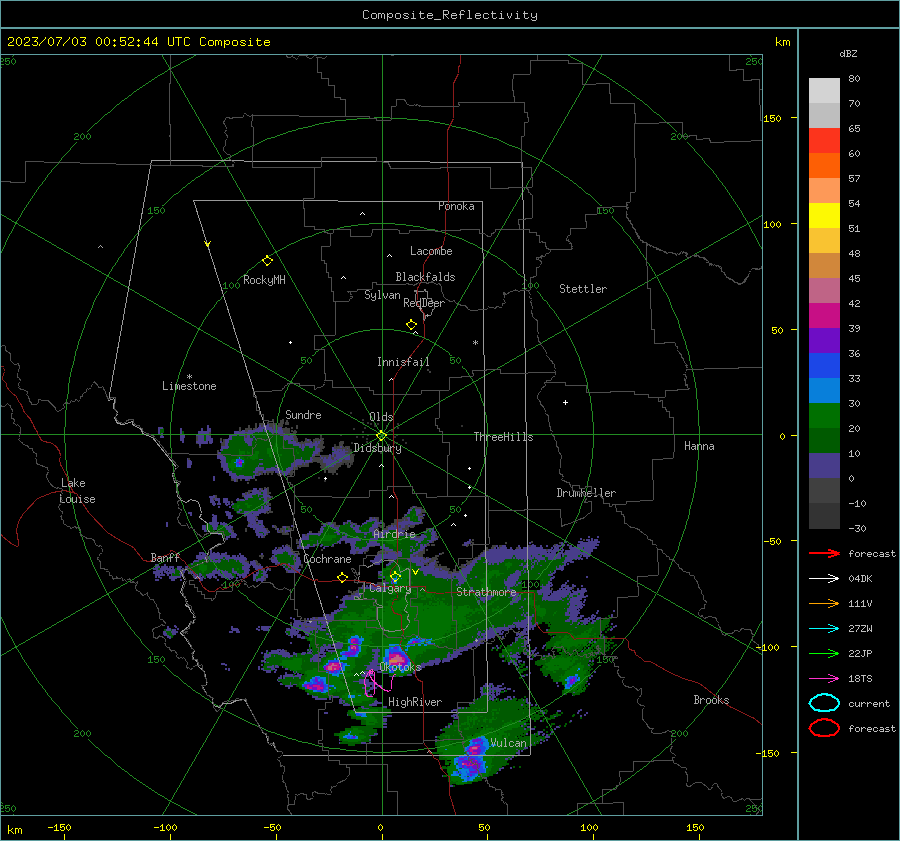The width and height of the screenshot is (900, 841).
Task: Click the green 22JP arrow icon
Action: [824, 653]
